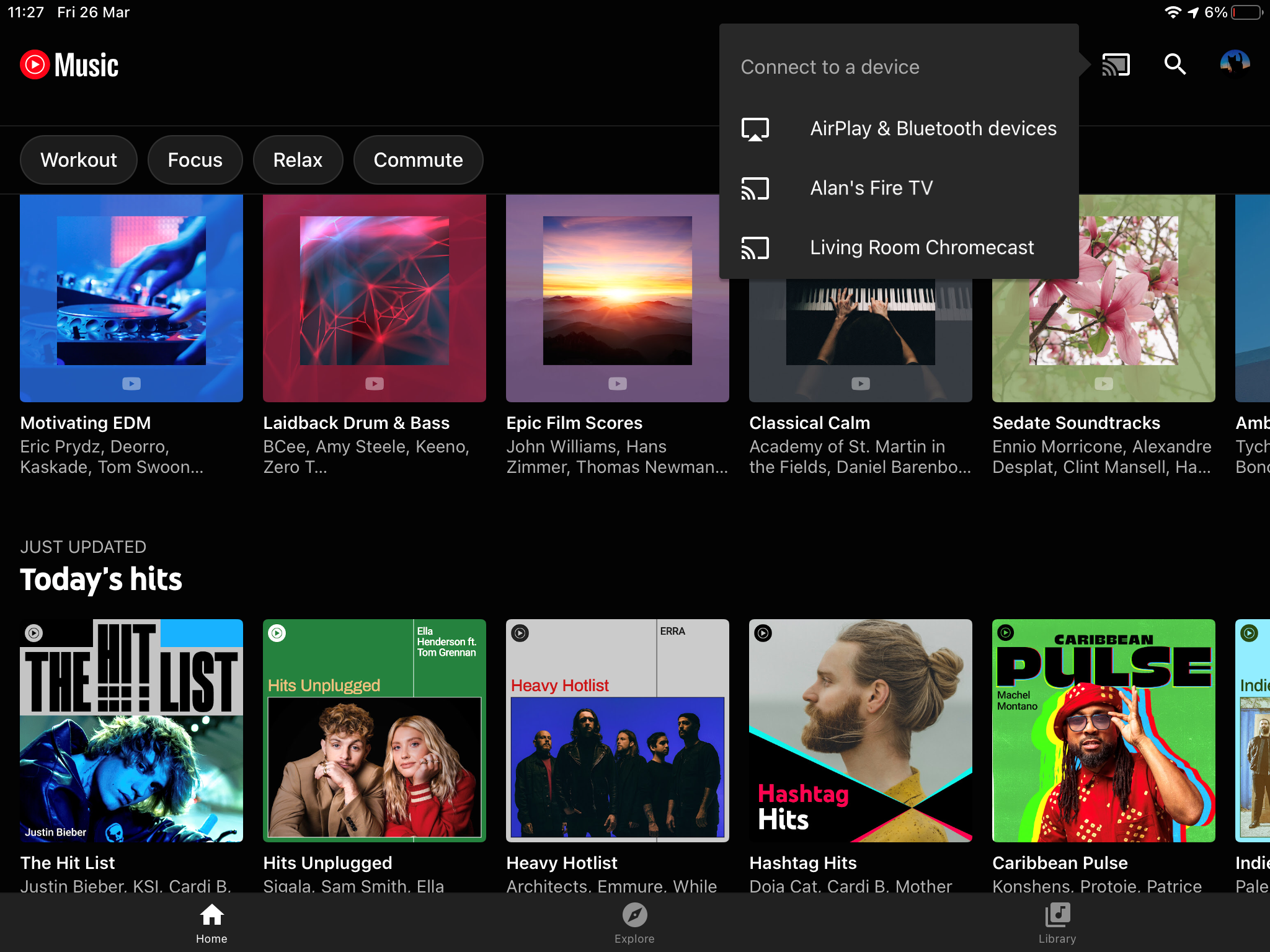Open the Hashtag Hits playlist thumbnail
Viewport: 1270px width, 952px height.
click(x=860, y=730)
